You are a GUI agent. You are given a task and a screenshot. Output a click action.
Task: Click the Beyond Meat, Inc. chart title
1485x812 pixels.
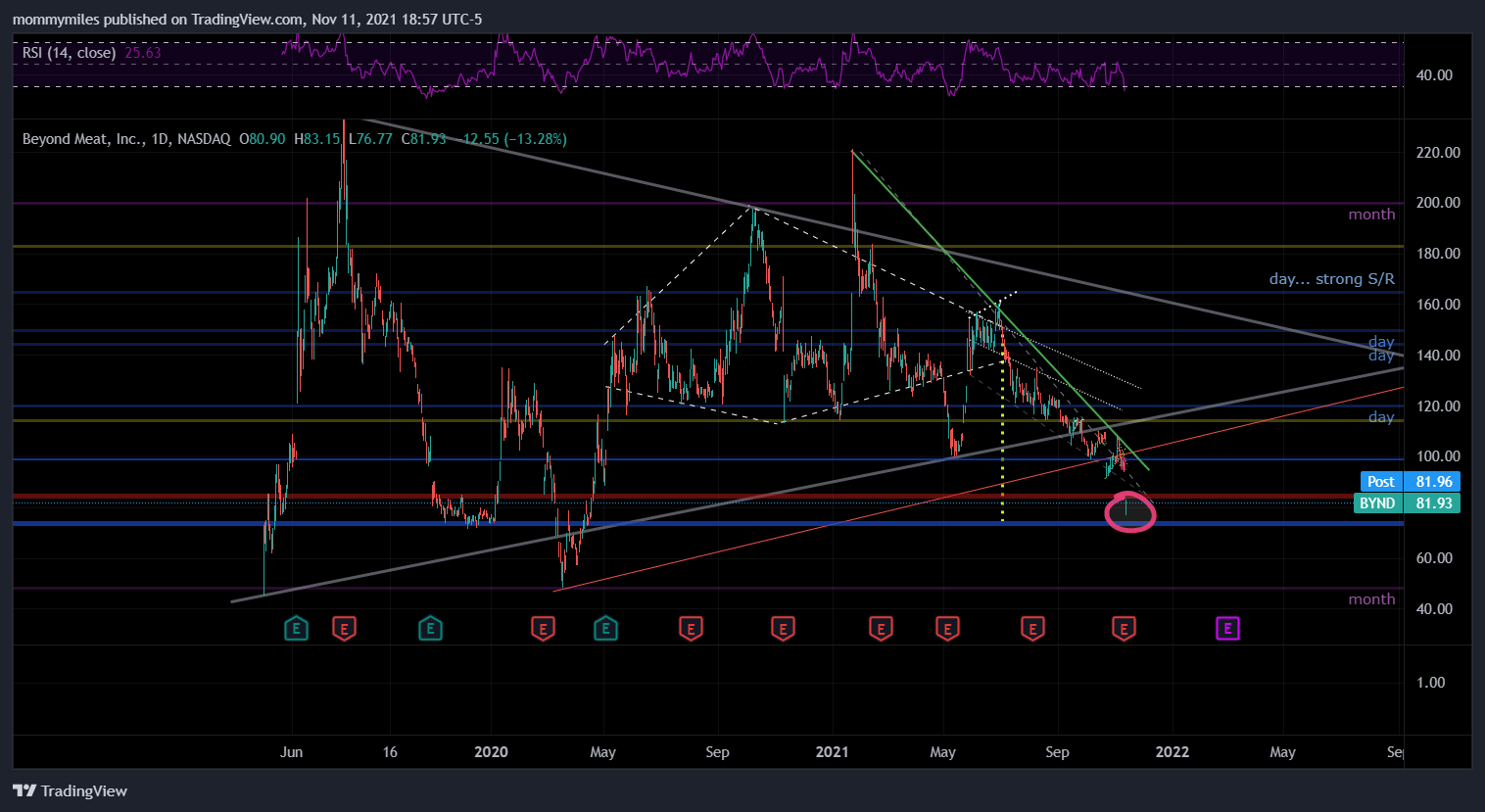(126, 139)
